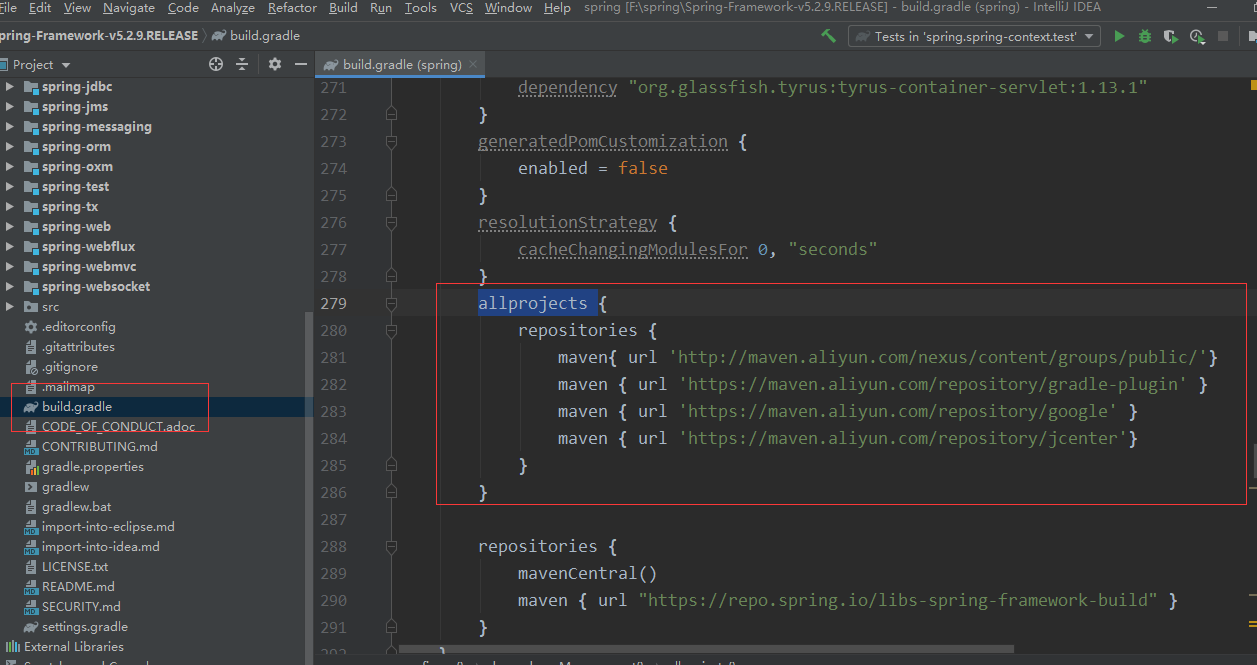Open the Analyze menu

pos(233,8)
